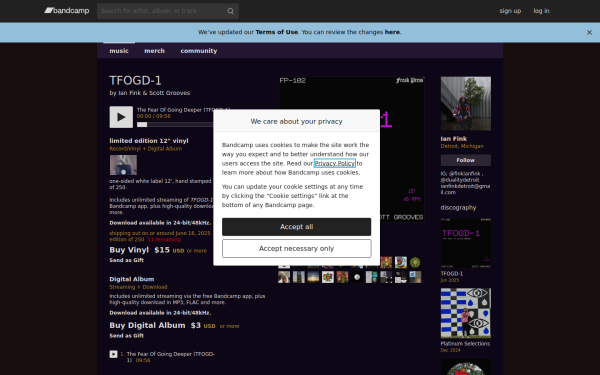Click the 'here' link in banner
Image resolution: width=600 pixels, height=375 pixels.
pos(392,32)
